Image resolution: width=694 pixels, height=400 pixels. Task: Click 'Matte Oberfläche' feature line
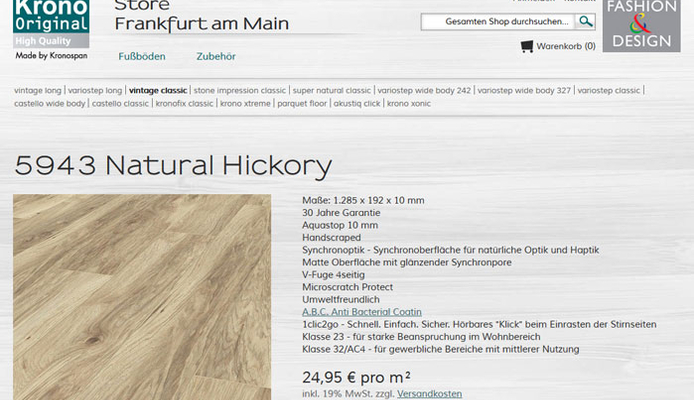click(407, 262)
